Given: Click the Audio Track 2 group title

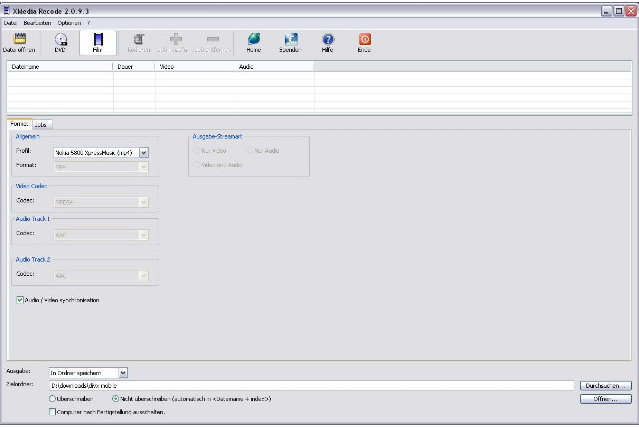Looking at the screenshot, I should 33,260.
